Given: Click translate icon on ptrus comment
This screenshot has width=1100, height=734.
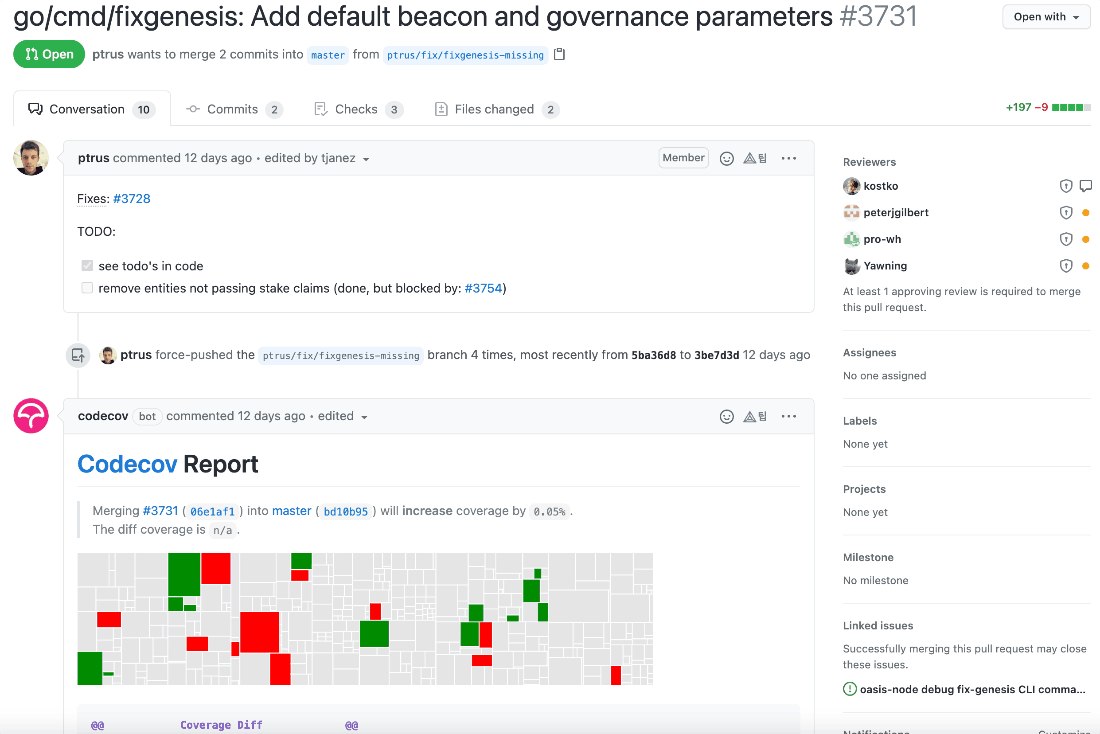Looking at the screenshot, I should coord(755,159).
